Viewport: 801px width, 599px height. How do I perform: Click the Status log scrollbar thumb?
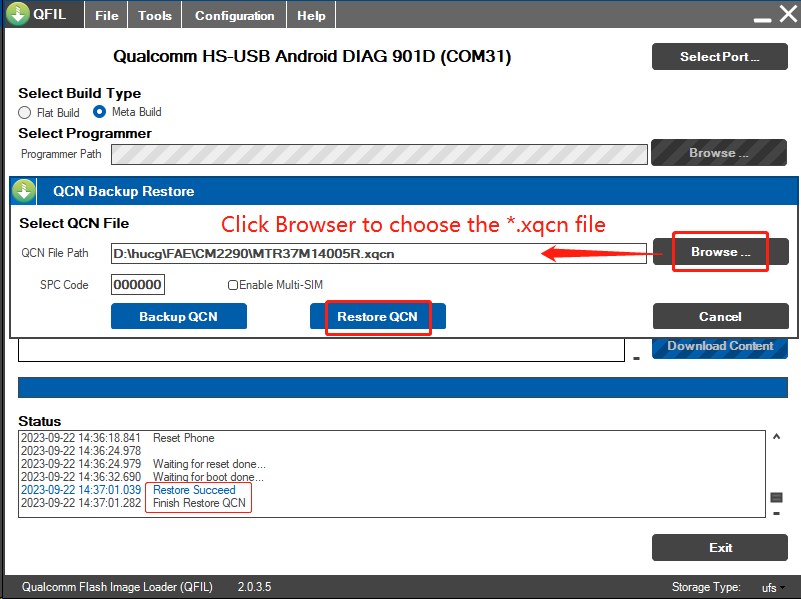[776, 497]
